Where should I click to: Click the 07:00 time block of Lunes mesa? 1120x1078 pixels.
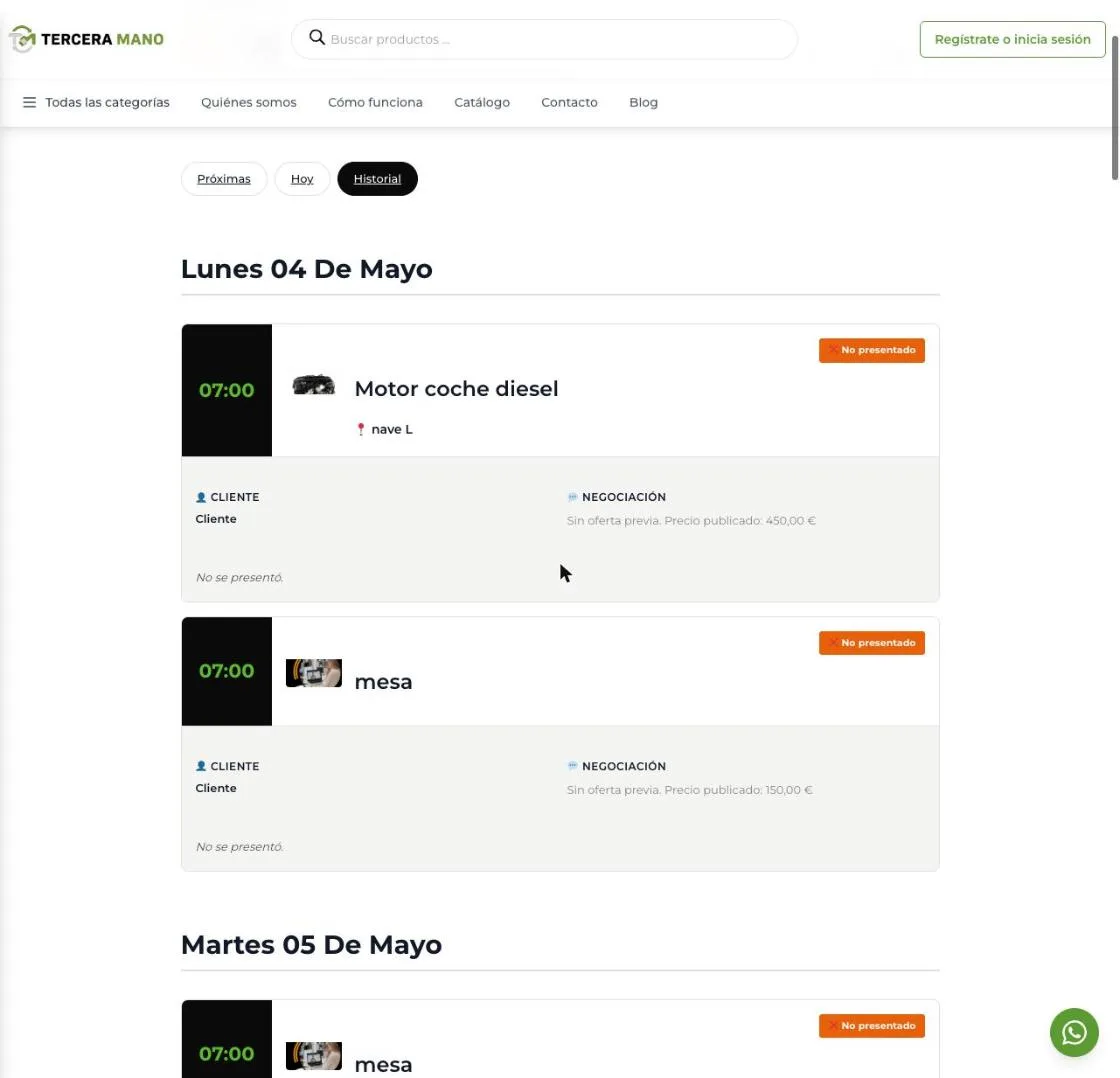(226, 671)
